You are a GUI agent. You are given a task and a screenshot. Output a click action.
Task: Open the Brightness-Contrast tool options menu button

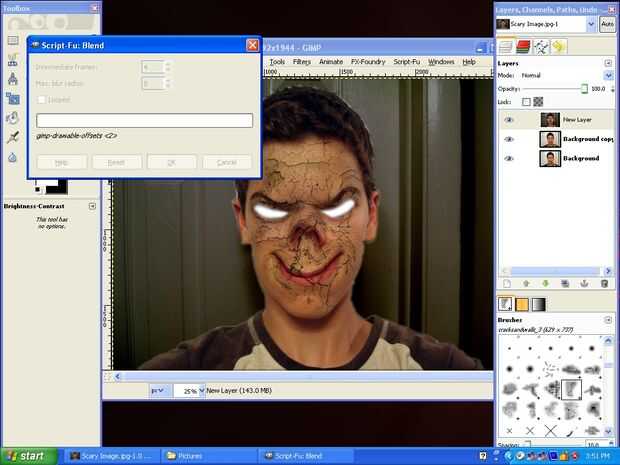tap(92, 206)
